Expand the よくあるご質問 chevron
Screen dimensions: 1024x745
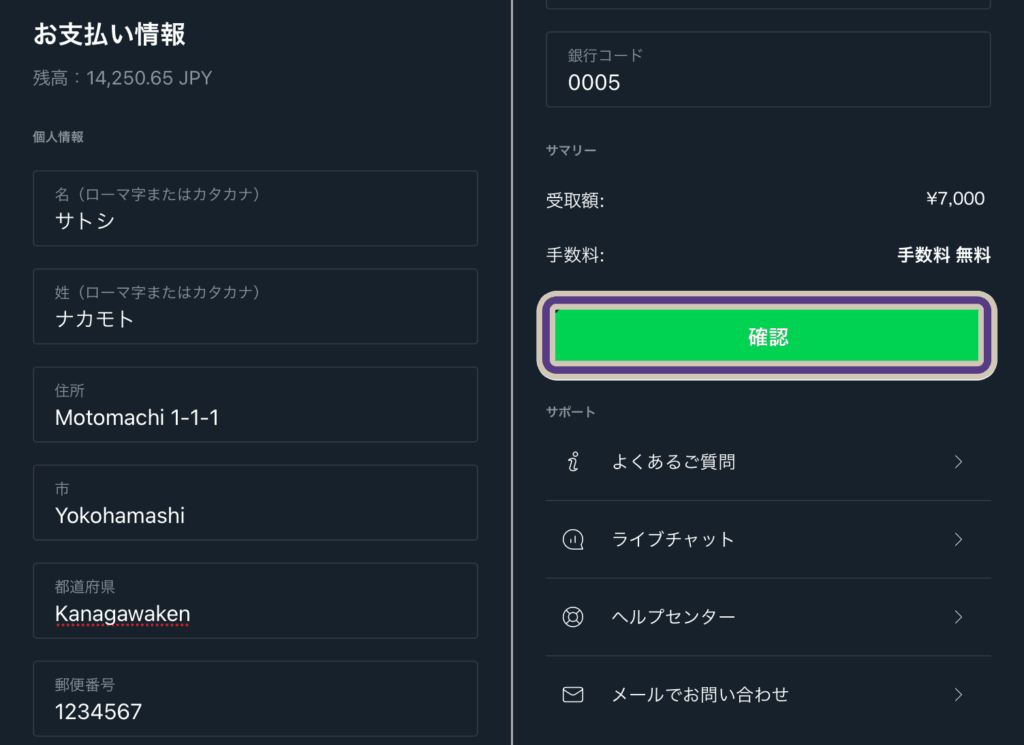[x=958, y=462]
